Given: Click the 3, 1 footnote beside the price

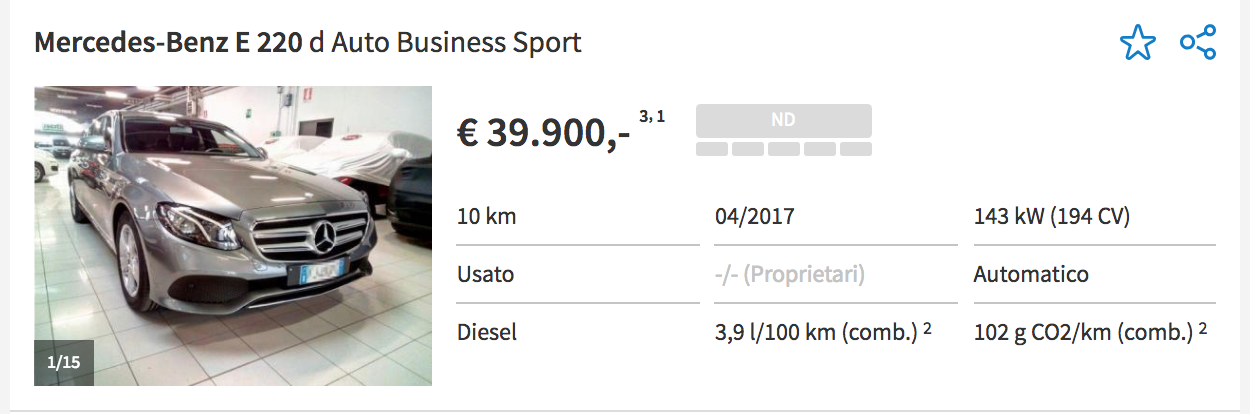Looking at the screenshot, I should [x=652, y=117].
